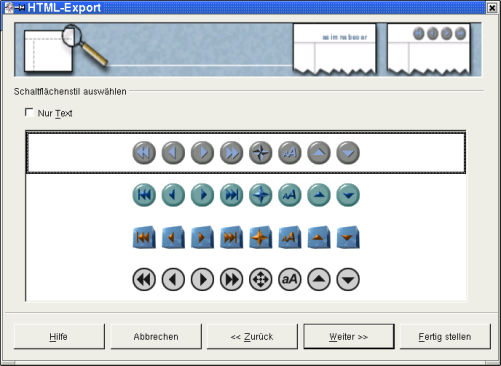
Task: Choose the teal next-page arrow icon
Action: coord(202,195)
